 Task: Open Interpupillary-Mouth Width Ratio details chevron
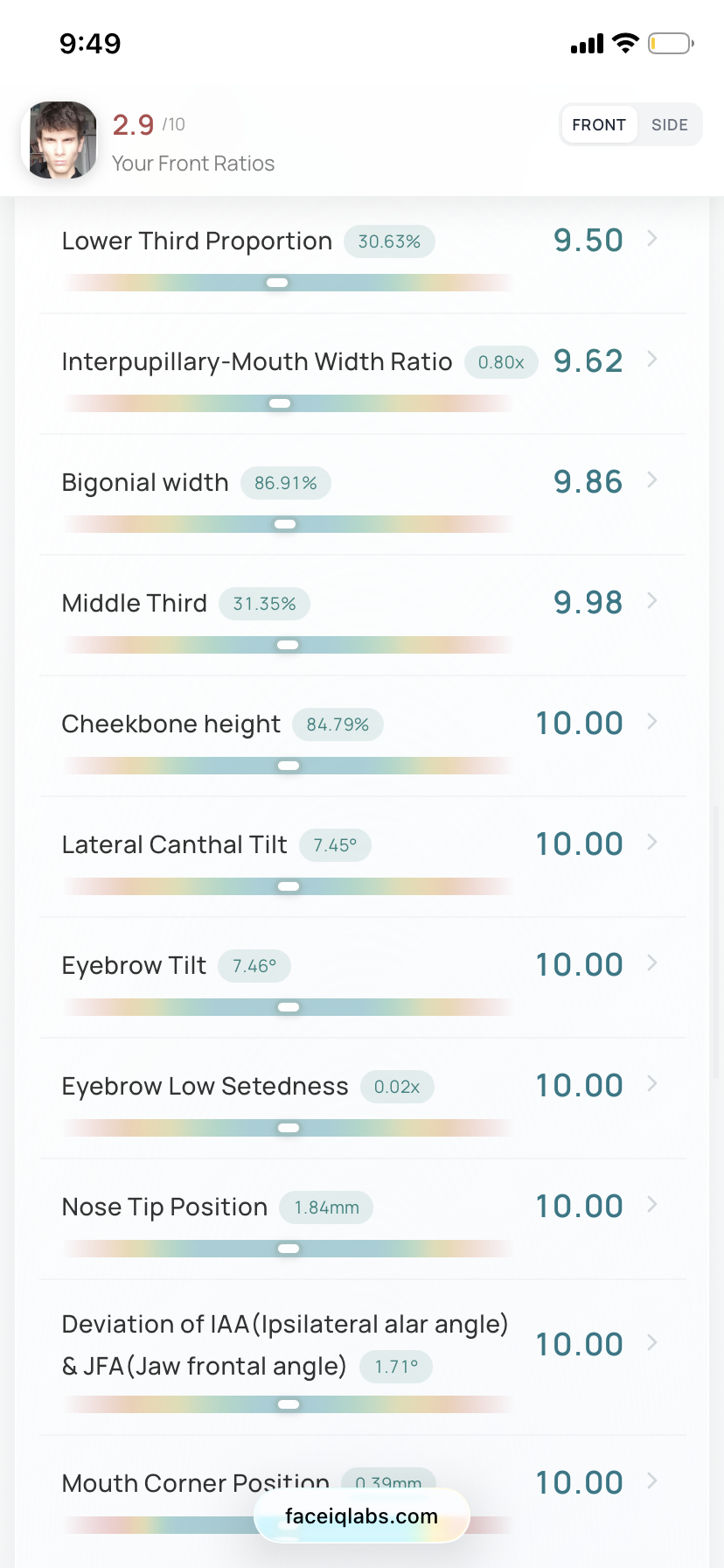652,359
